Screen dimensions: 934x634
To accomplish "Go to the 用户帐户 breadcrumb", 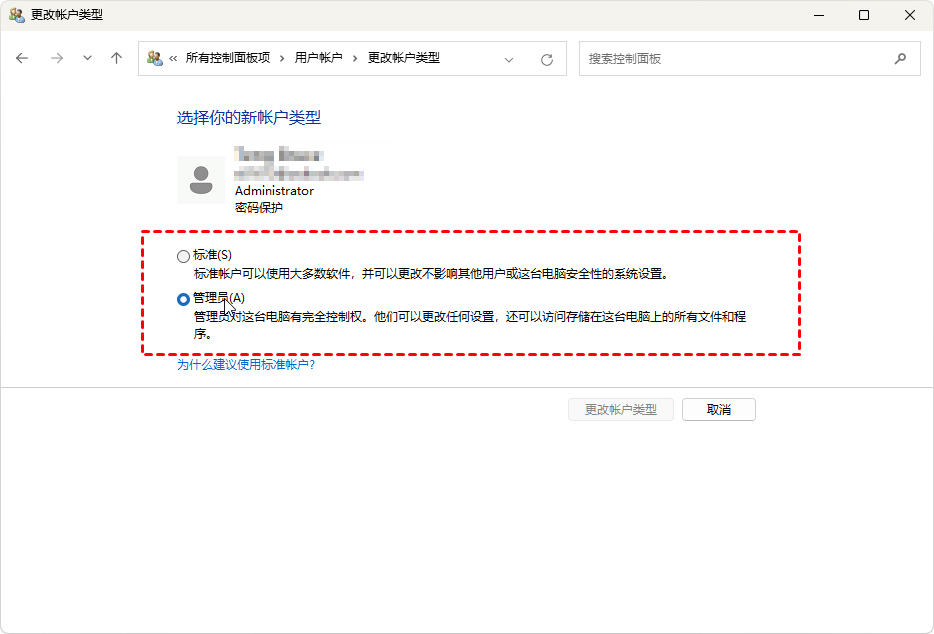I will (x=318, y=59).
